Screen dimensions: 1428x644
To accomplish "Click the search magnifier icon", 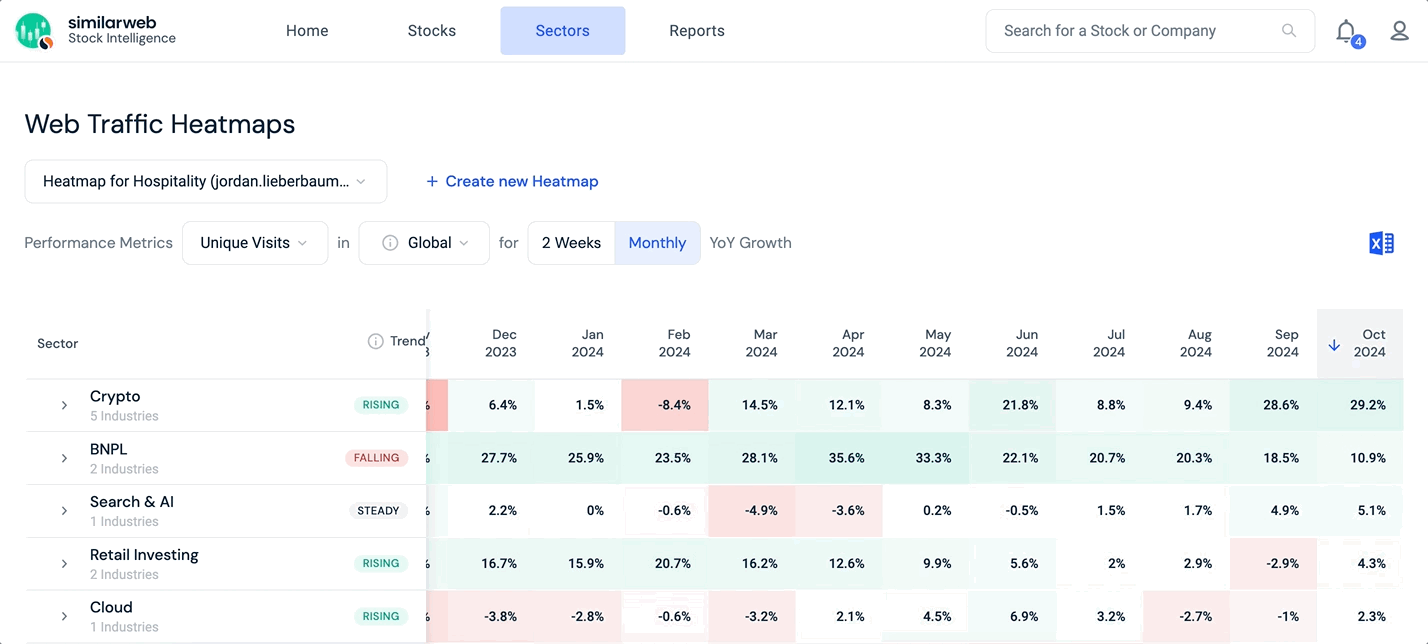I will pyautogui.click(x=1289, y=31).
